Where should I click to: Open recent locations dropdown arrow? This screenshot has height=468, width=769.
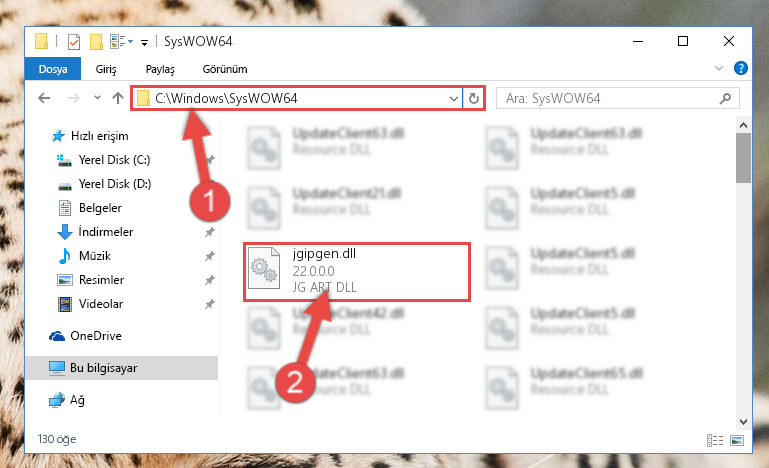[98, 98]
